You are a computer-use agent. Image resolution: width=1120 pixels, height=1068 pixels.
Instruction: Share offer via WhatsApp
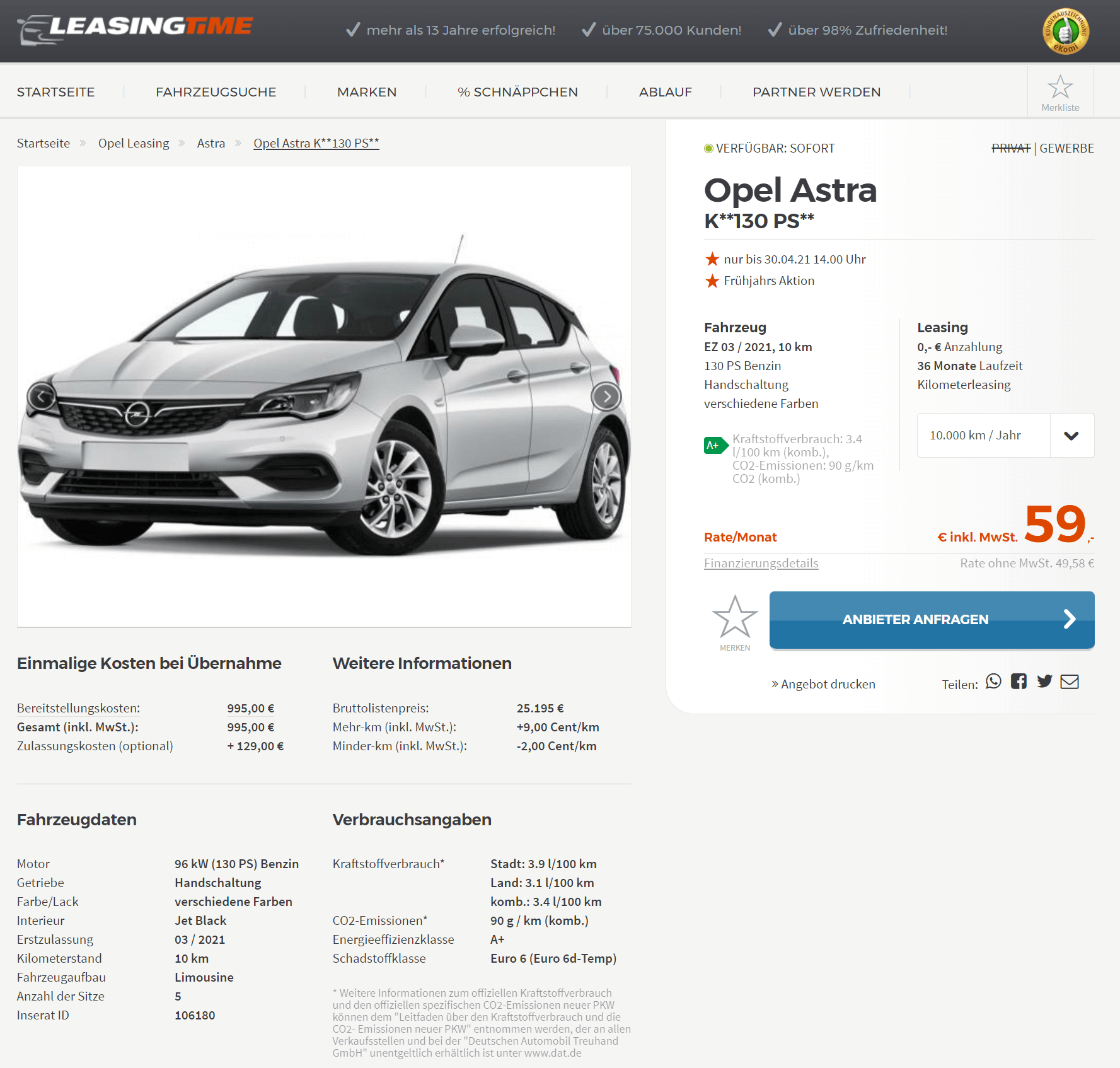coord(993,682)
